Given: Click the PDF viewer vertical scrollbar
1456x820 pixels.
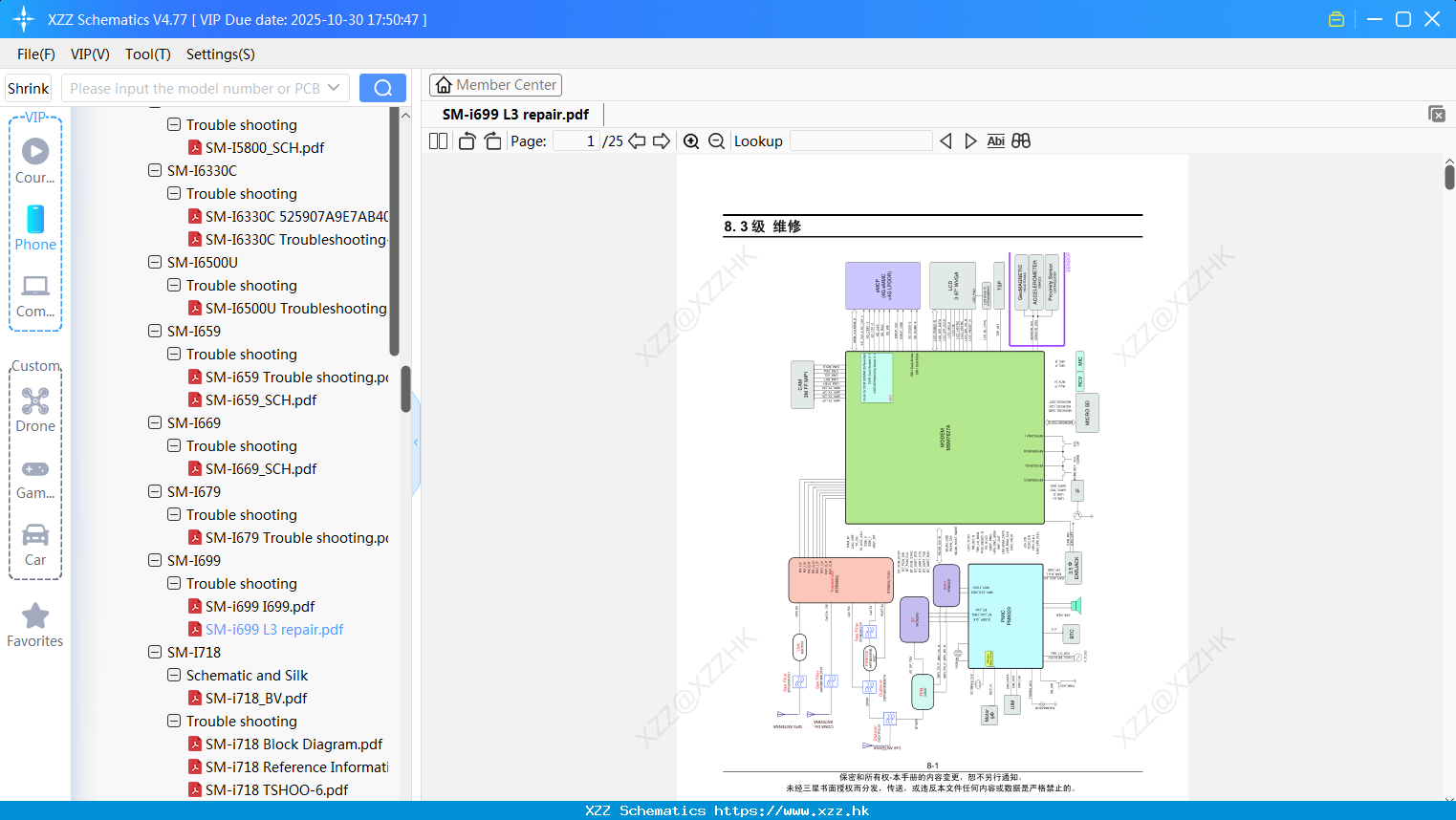Looking at the screenshot, I should click(x=1449, y=178).
